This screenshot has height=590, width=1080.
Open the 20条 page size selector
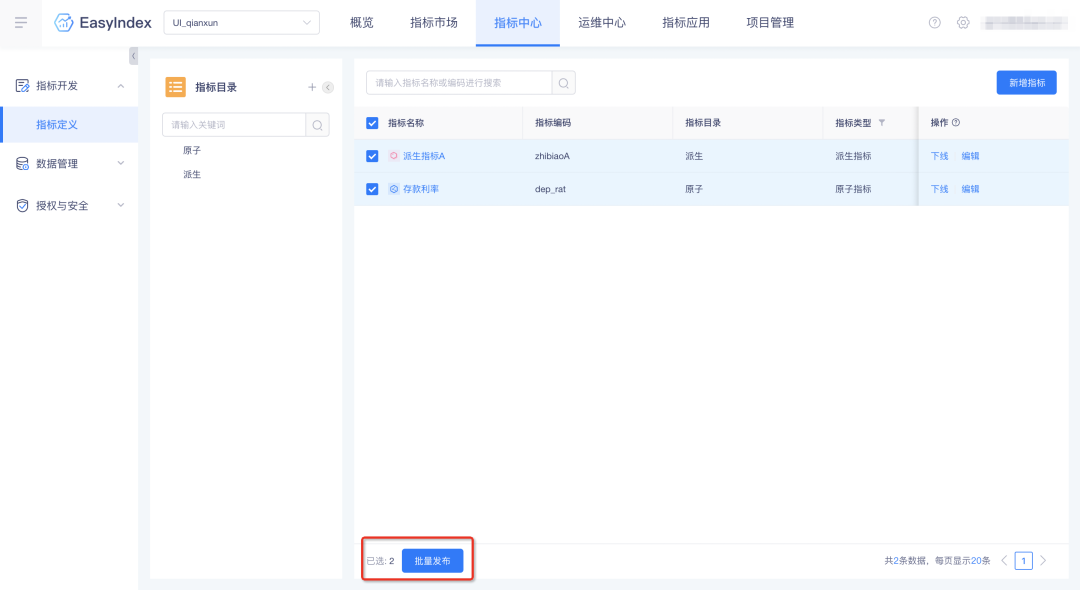[x=981, y=560]
